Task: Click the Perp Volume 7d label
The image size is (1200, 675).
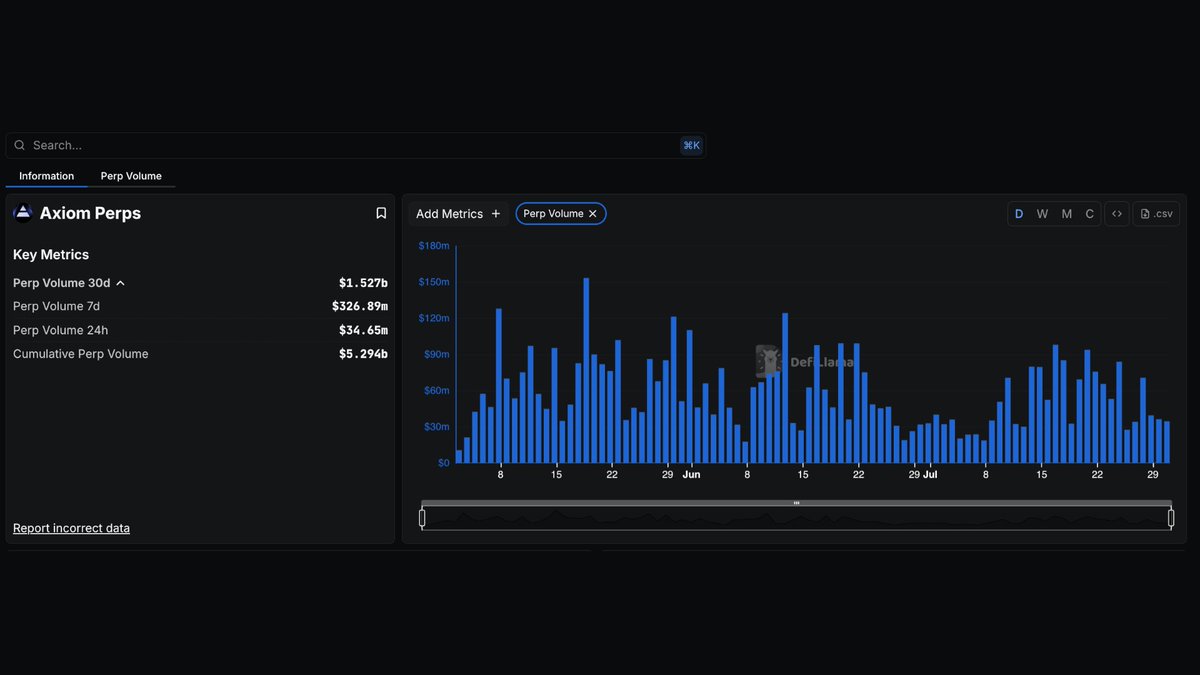Action: click(x=56, y=306)
